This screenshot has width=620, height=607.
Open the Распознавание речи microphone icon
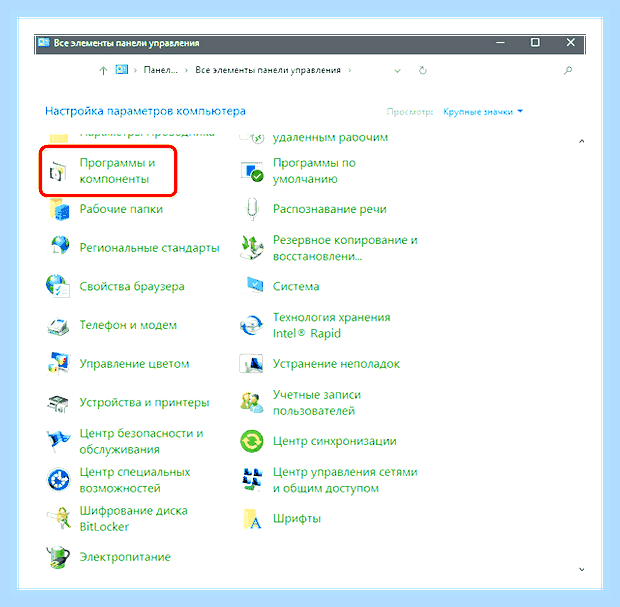[x=252, y=209]
